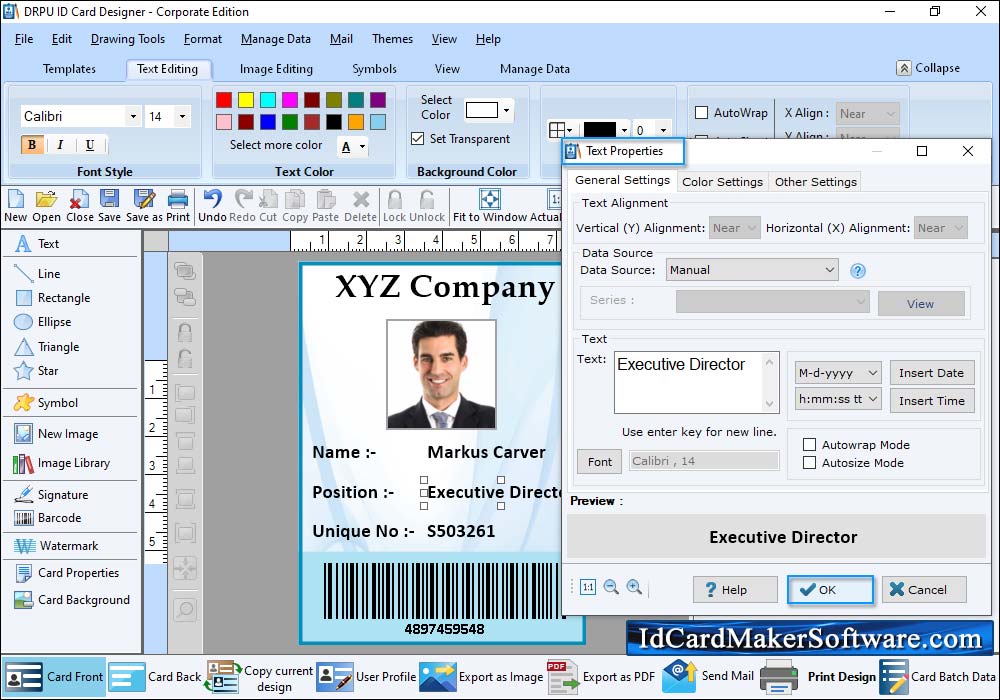
Task: Select the Ellipse shape tool
Action: (x=43, y=322)
